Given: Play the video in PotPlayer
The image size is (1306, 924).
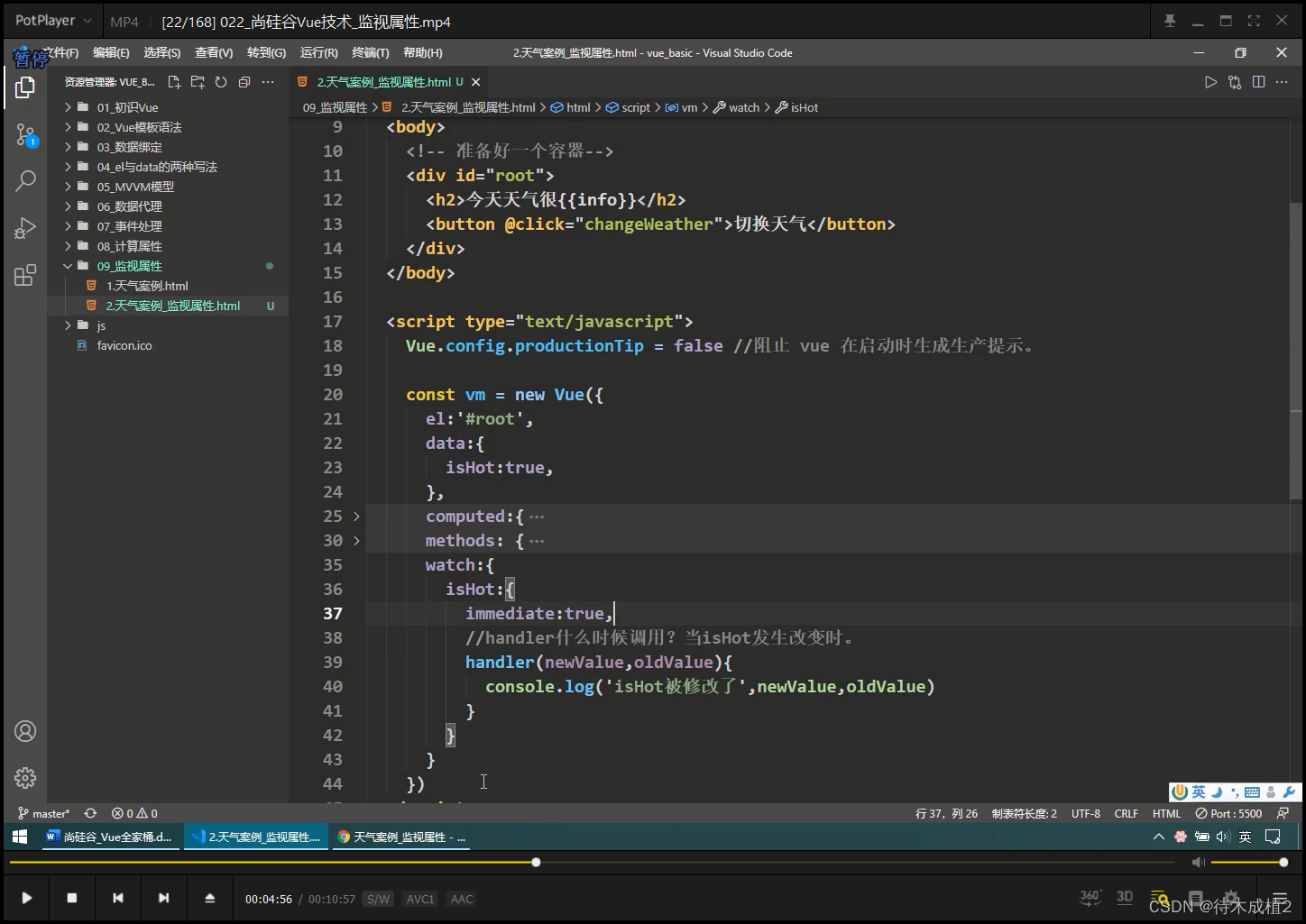Looking at the screenshot, I should (x=26, y=898).
